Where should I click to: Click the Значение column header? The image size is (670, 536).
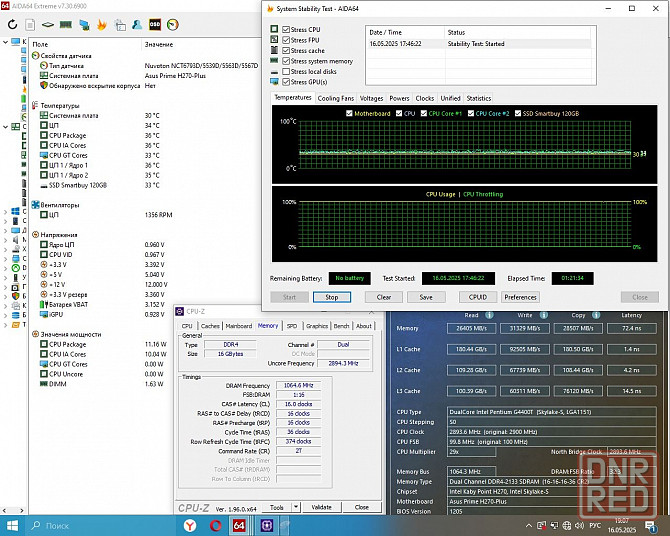[159, 44]
